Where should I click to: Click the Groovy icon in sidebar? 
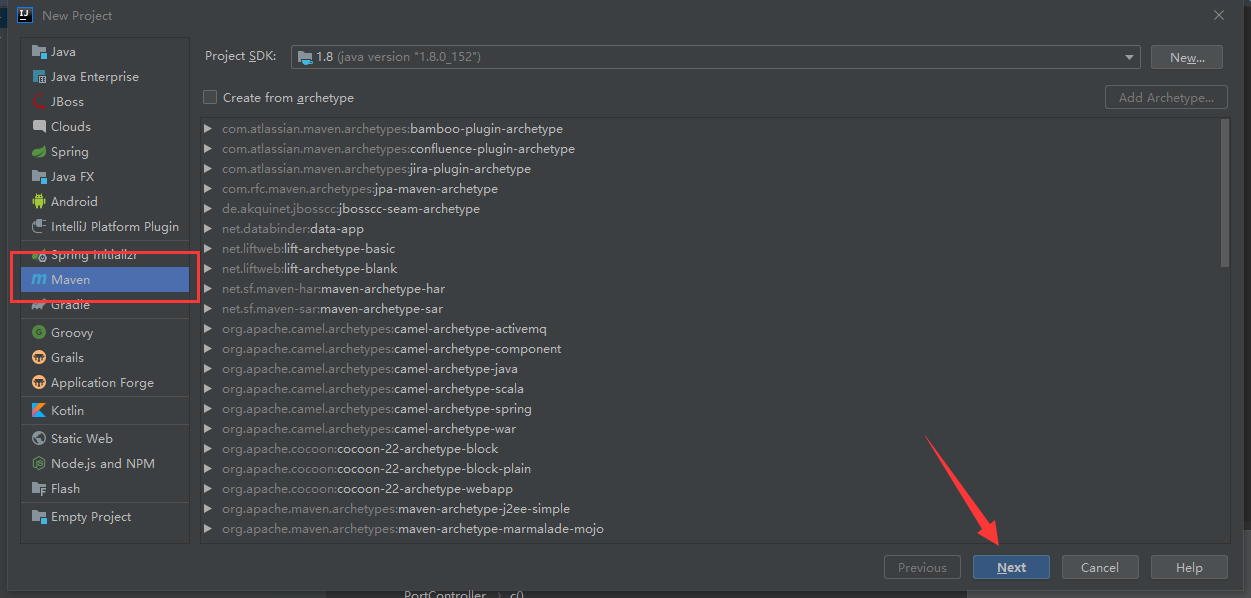[39, 333]
